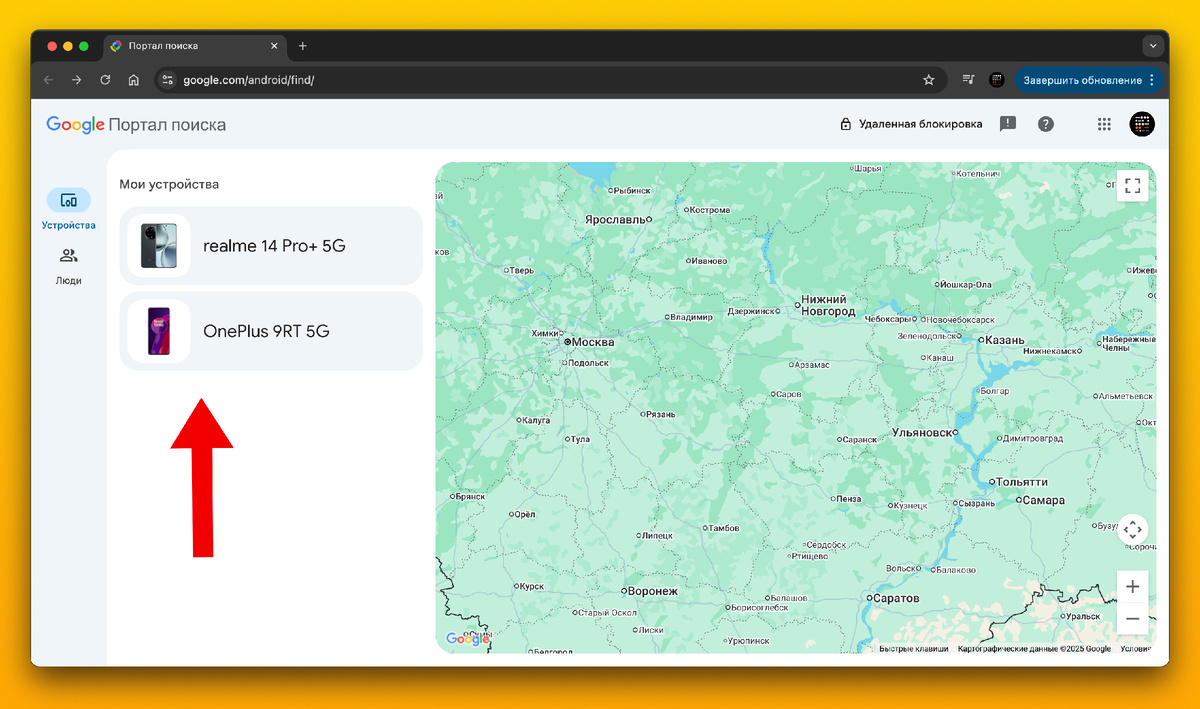Image resolution: width=1200 pixels, height=709 pixels.
Task: Click the Владимир city label on map
Action: (691, 317)
